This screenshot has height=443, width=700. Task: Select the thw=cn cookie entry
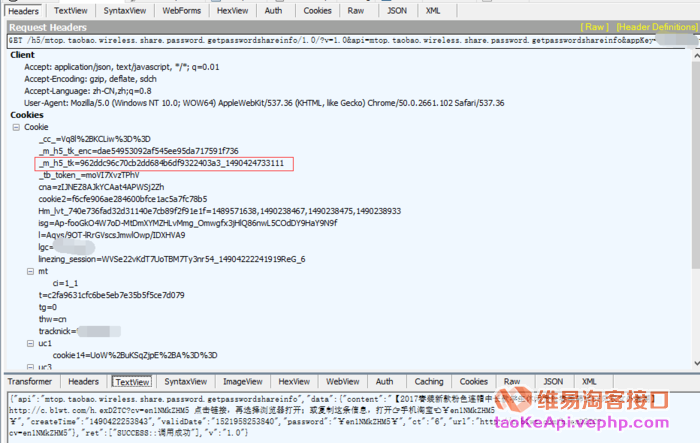[x=52, y=319]
